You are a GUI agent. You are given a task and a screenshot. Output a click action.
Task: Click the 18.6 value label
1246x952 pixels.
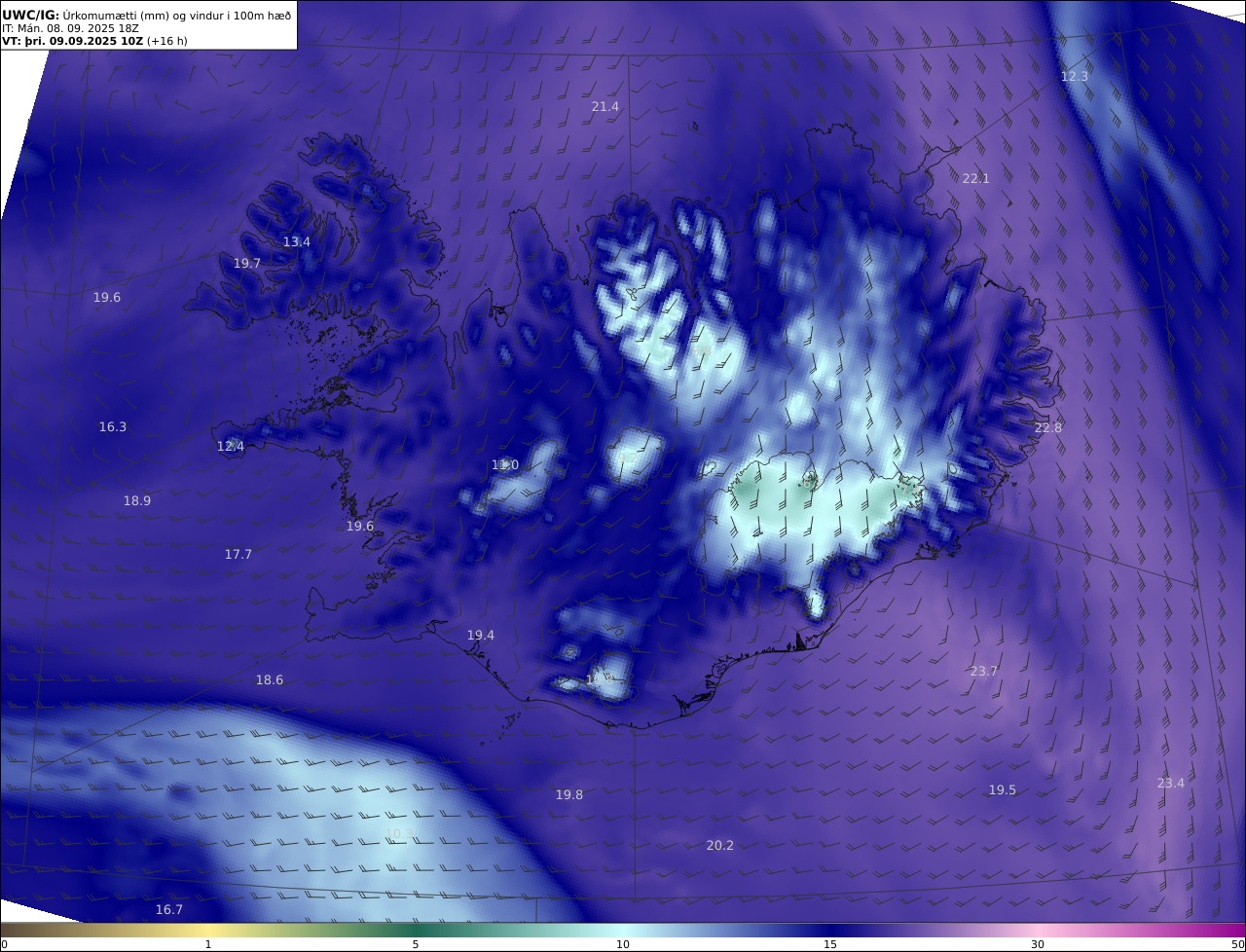coord(270,680)
